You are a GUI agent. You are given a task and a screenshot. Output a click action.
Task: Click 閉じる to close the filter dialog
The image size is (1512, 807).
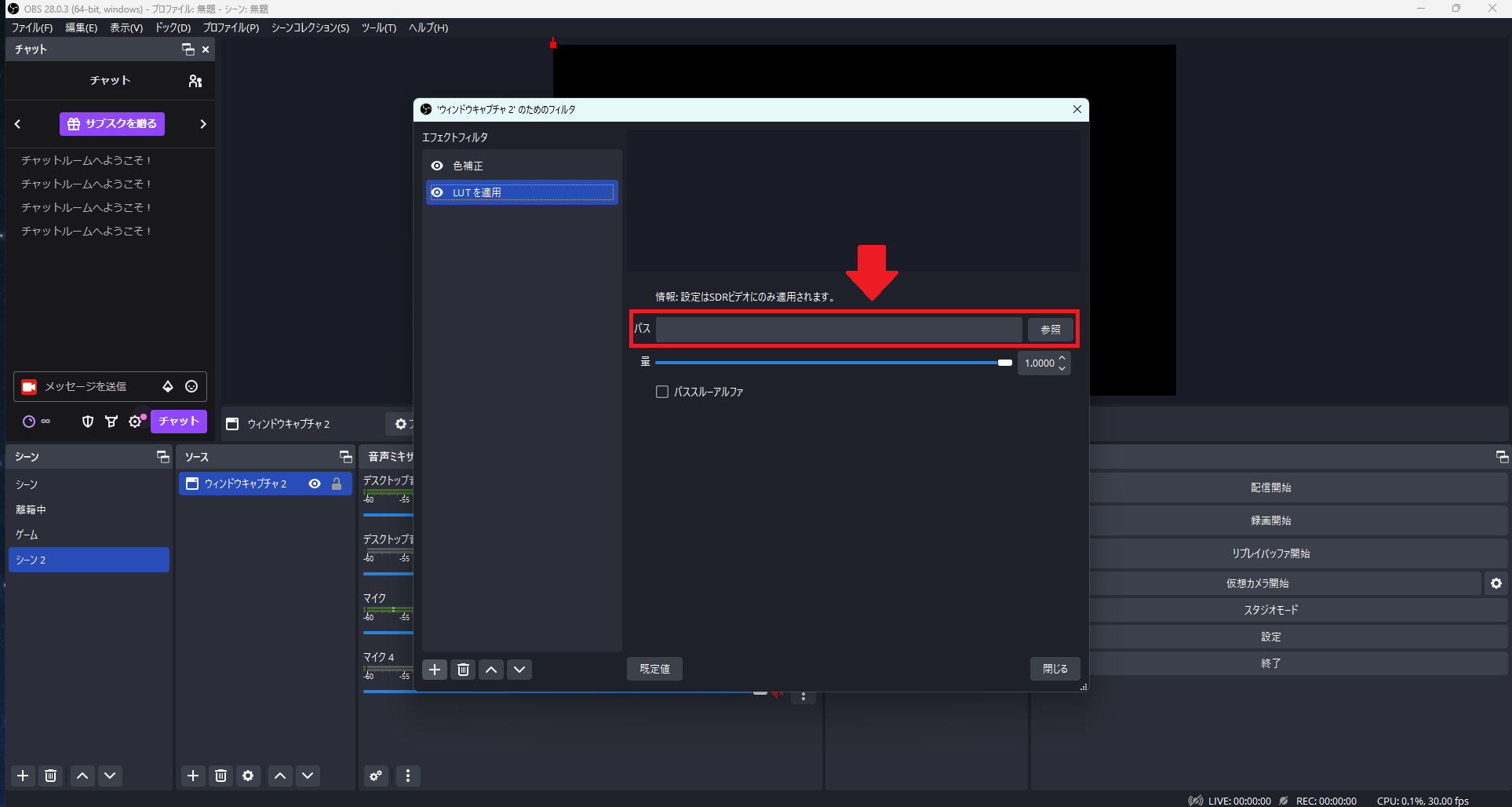point(1055,669)
